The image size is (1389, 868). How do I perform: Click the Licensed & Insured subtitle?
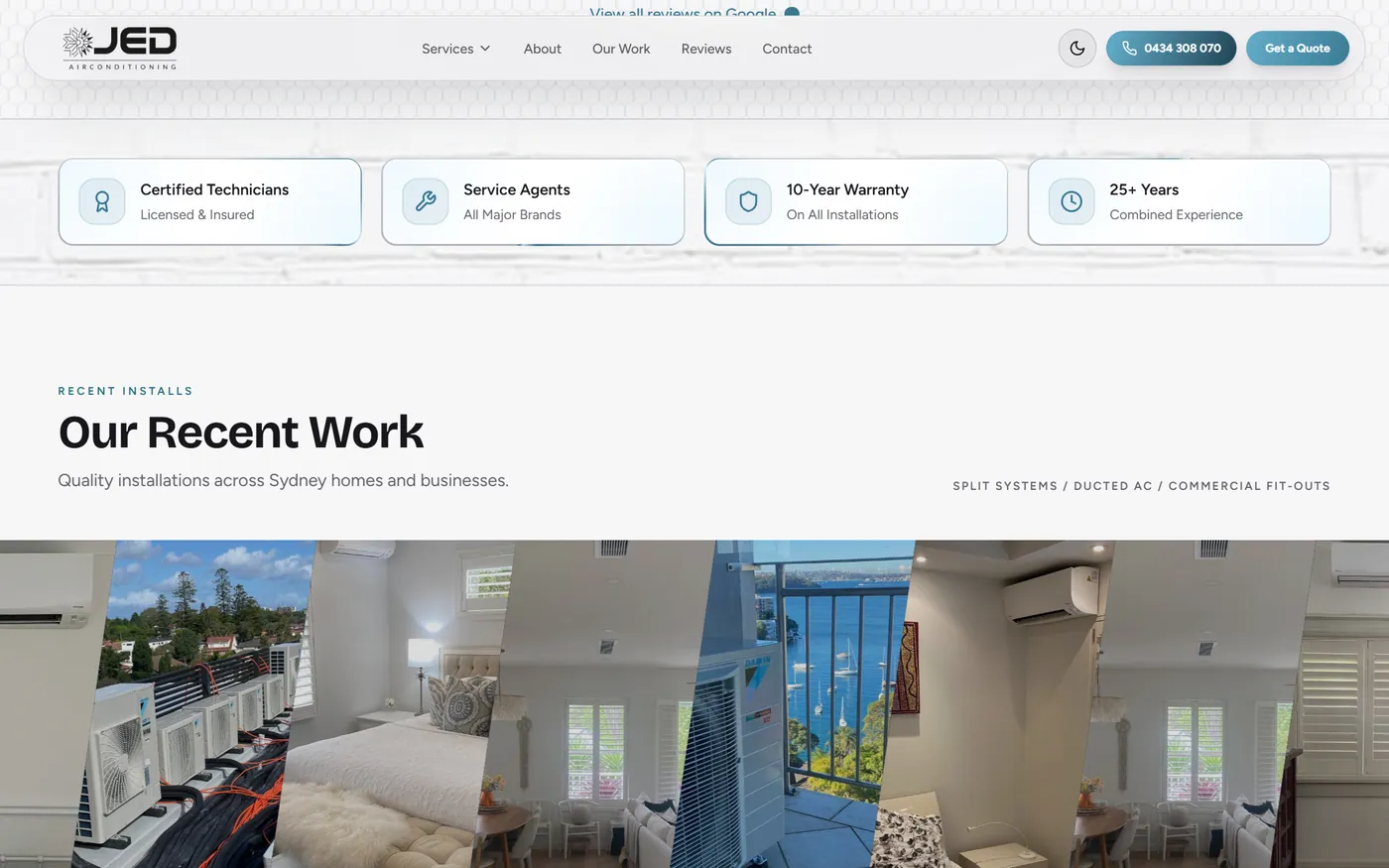[x=197, y=214]
